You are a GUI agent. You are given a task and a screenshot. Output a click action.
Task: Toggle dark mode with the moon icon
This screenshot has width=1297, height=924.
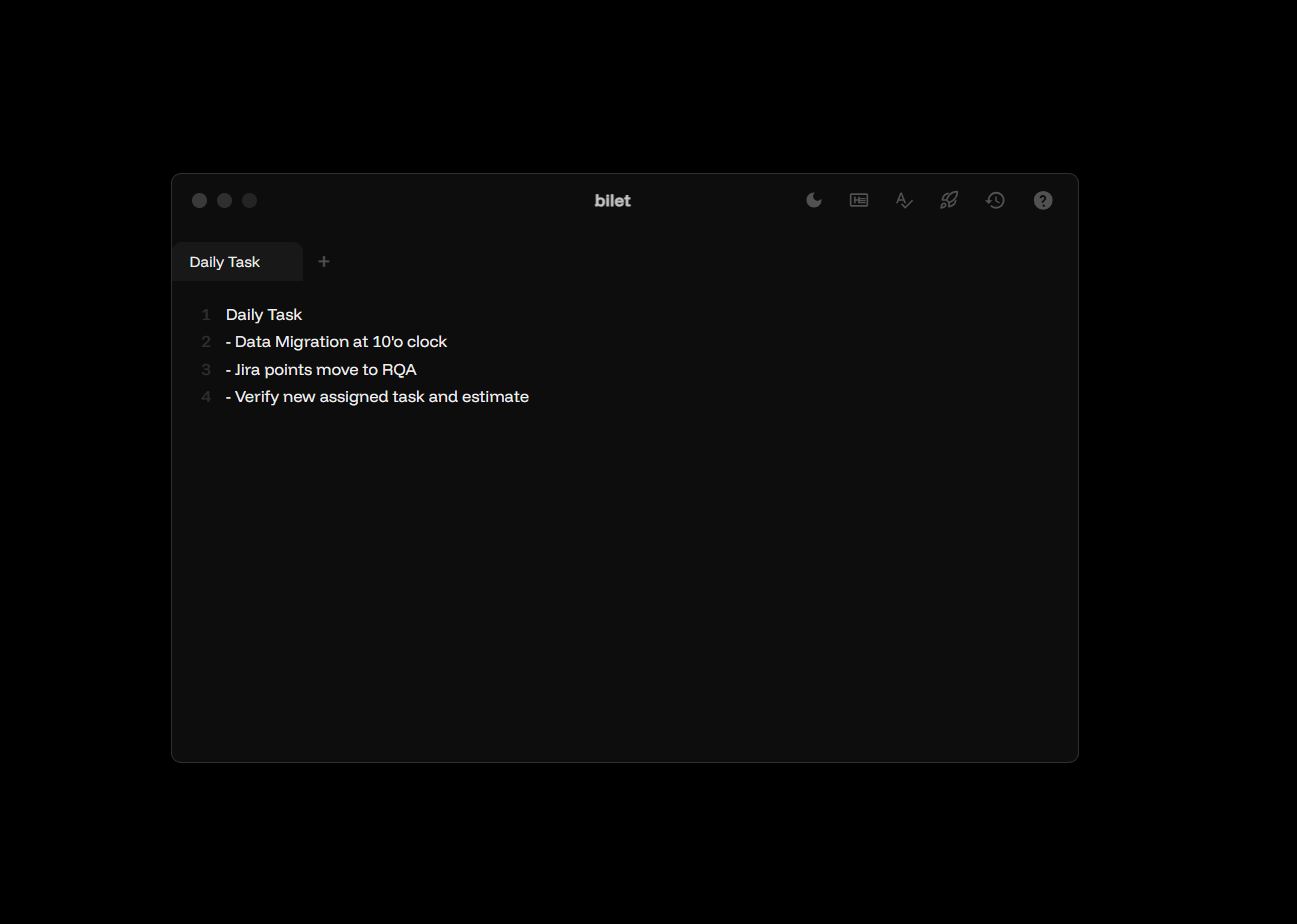click(x=813, y=200)
